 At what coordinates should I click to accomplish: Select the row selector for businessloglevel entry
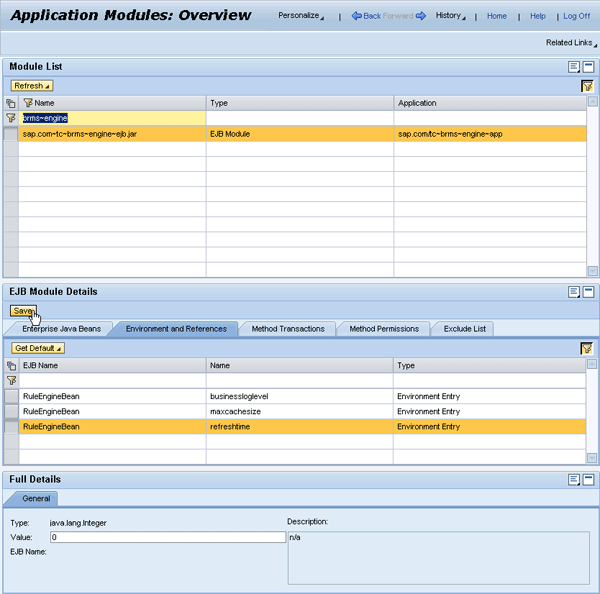(x=11, y=396)
